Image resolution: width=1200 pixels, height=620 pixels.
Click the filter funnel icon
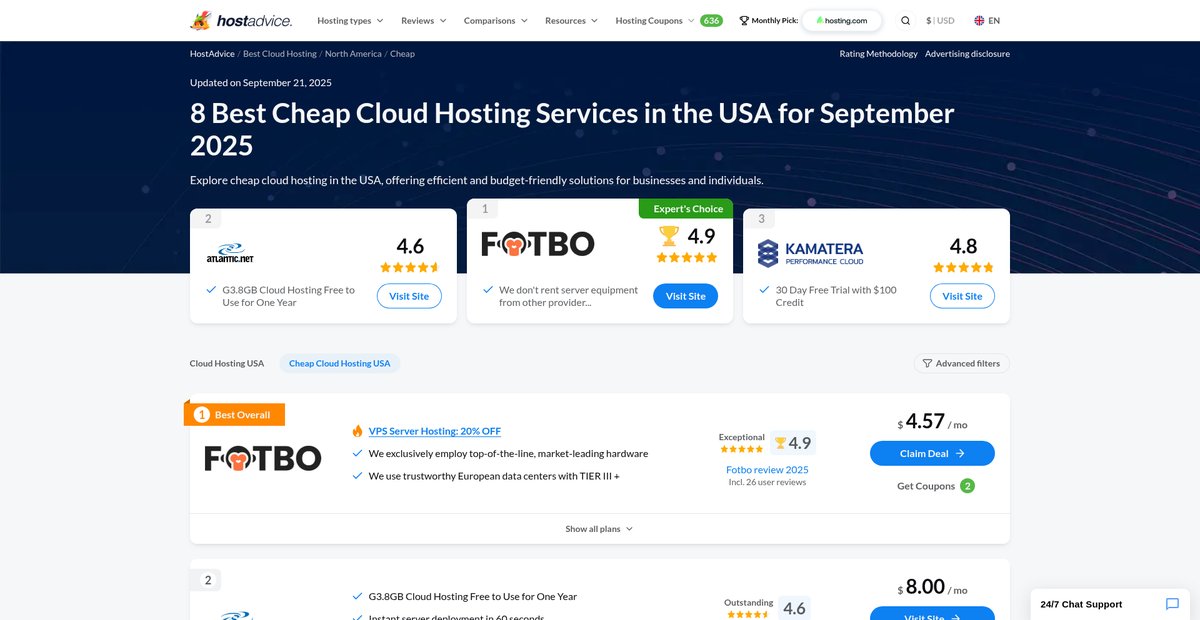[x=927, y=363]
